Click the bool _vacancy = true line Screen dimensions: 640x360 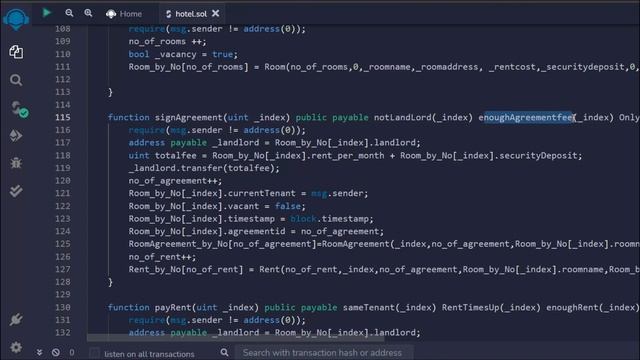coord(183,54)
